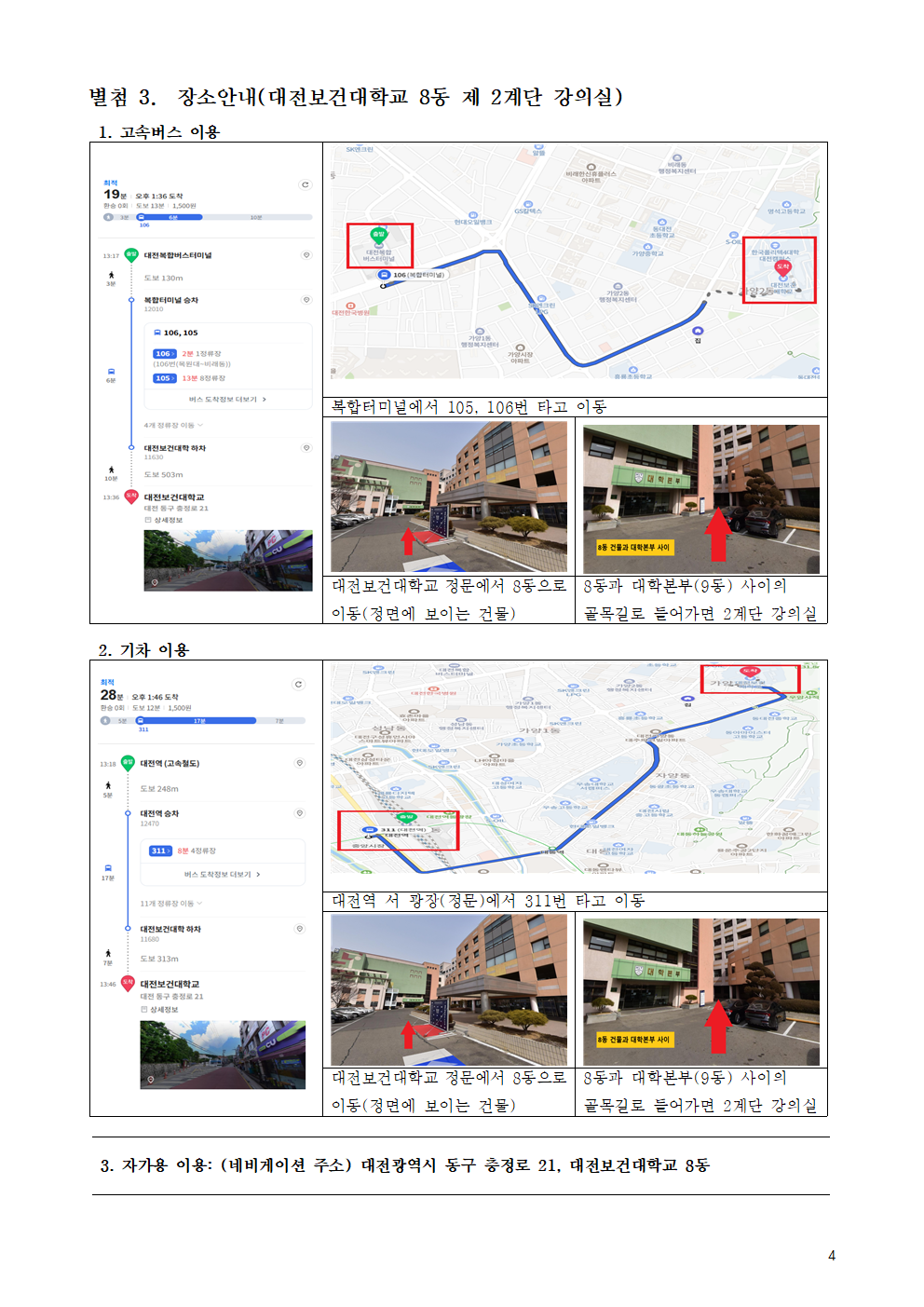Click location pin beside 대전역 (고속철도)
Screen dimensions: 924x1307
(300, 762)
